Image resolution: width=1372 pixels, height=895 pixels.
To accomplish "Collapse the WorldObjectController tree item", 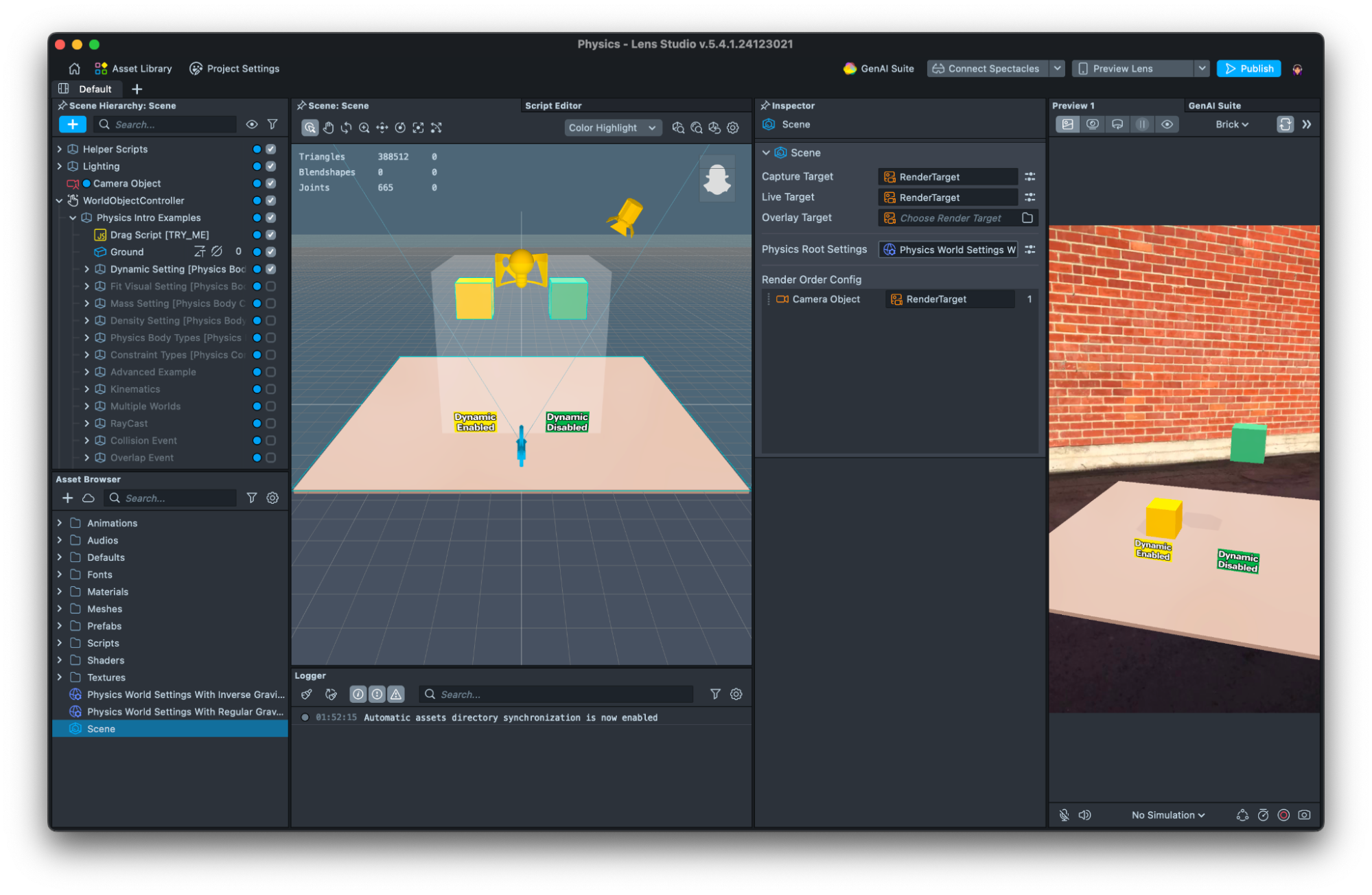I will coord(60,200).
